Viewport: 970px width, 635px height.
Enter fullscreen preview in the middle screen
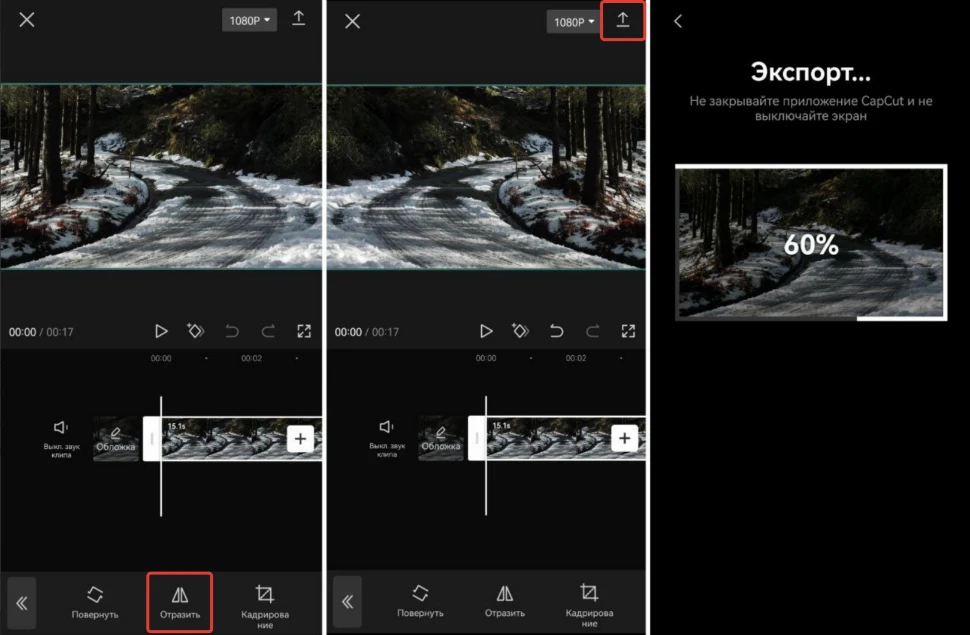628,331
